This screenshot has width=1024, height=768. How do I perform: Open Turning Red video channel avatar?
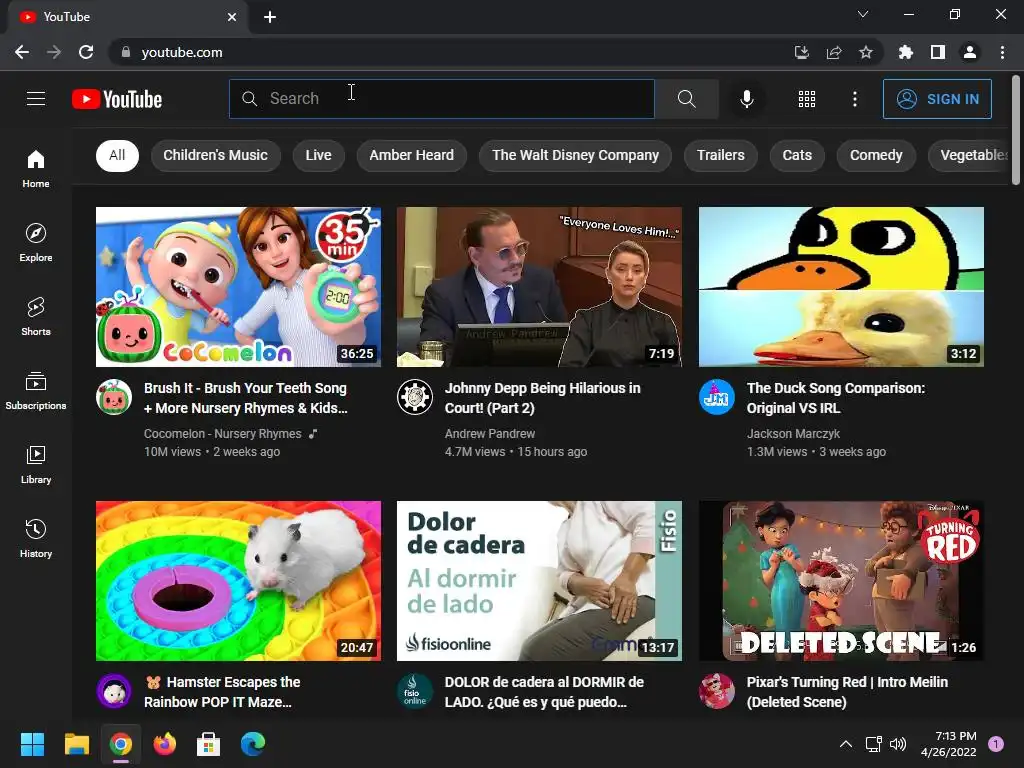click(x=717, y=691)
